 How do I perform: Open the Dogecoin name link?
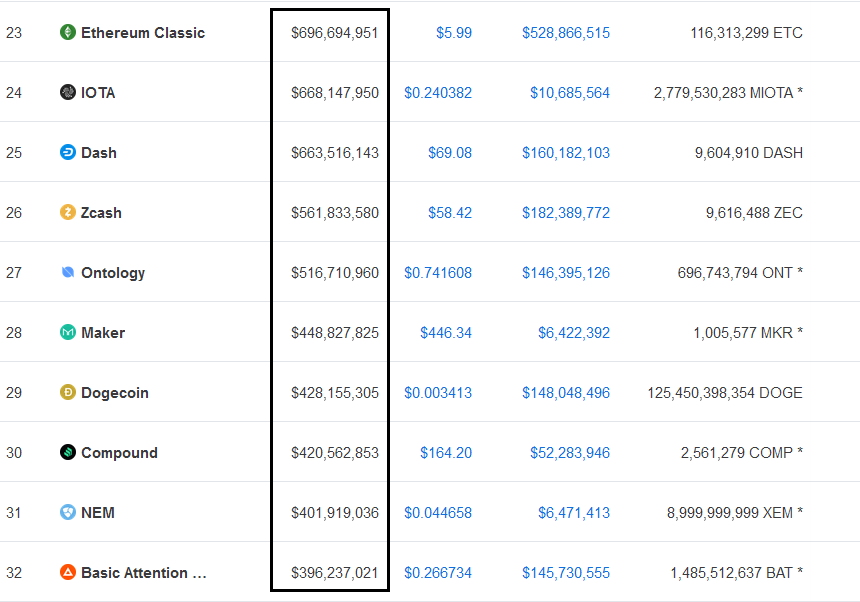click(x=115, y=393)
